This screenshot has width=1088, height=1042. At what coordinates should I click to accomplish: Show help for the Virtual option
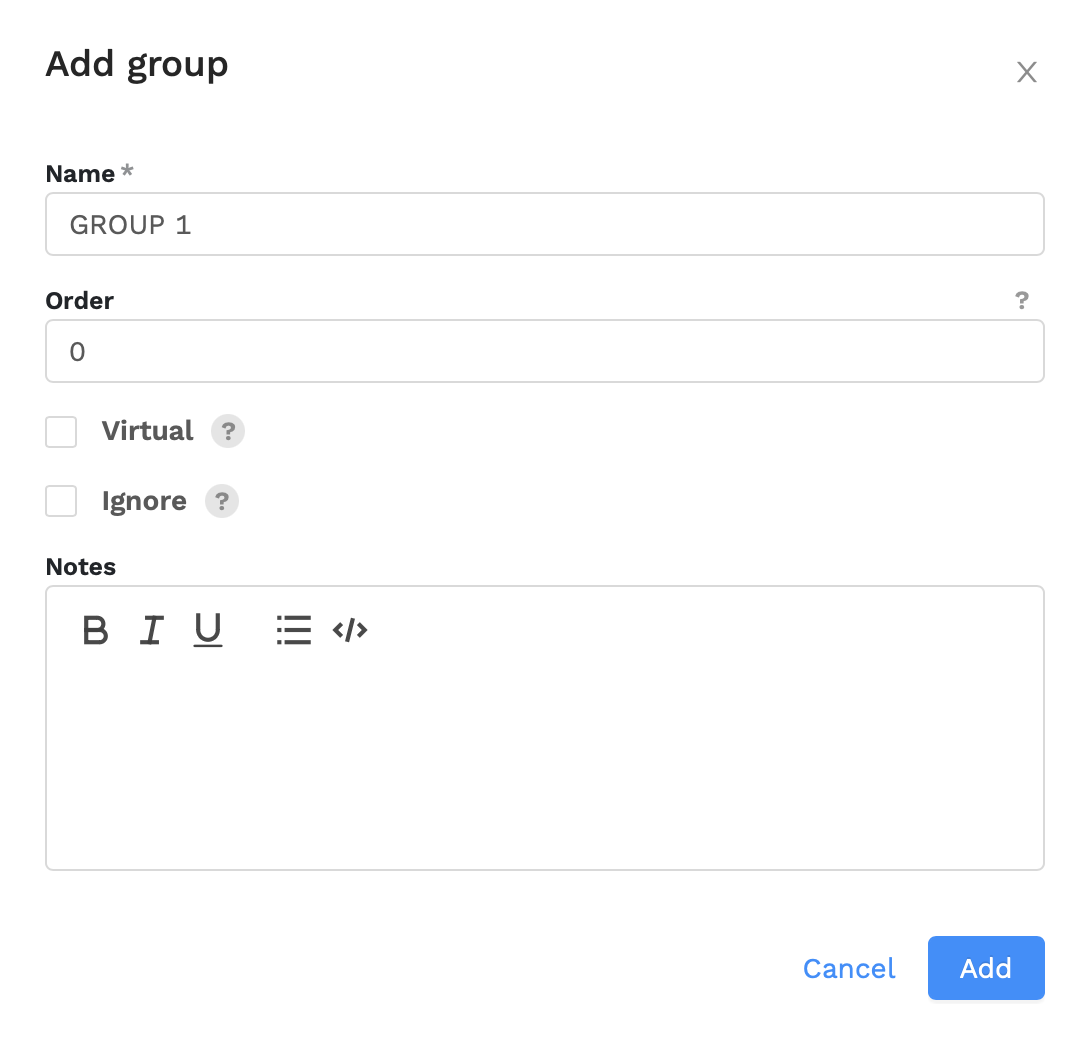(228, 431)
